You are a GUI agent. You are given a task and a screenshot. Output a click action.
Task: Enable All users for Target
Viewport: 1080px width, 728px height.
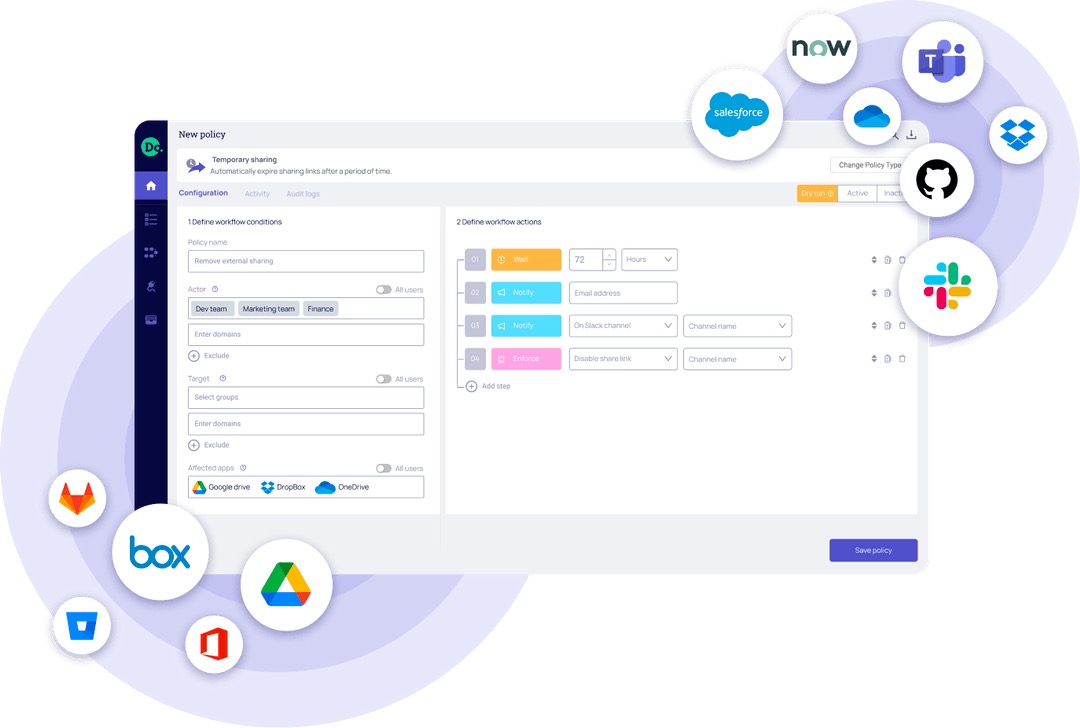[383, 379]
